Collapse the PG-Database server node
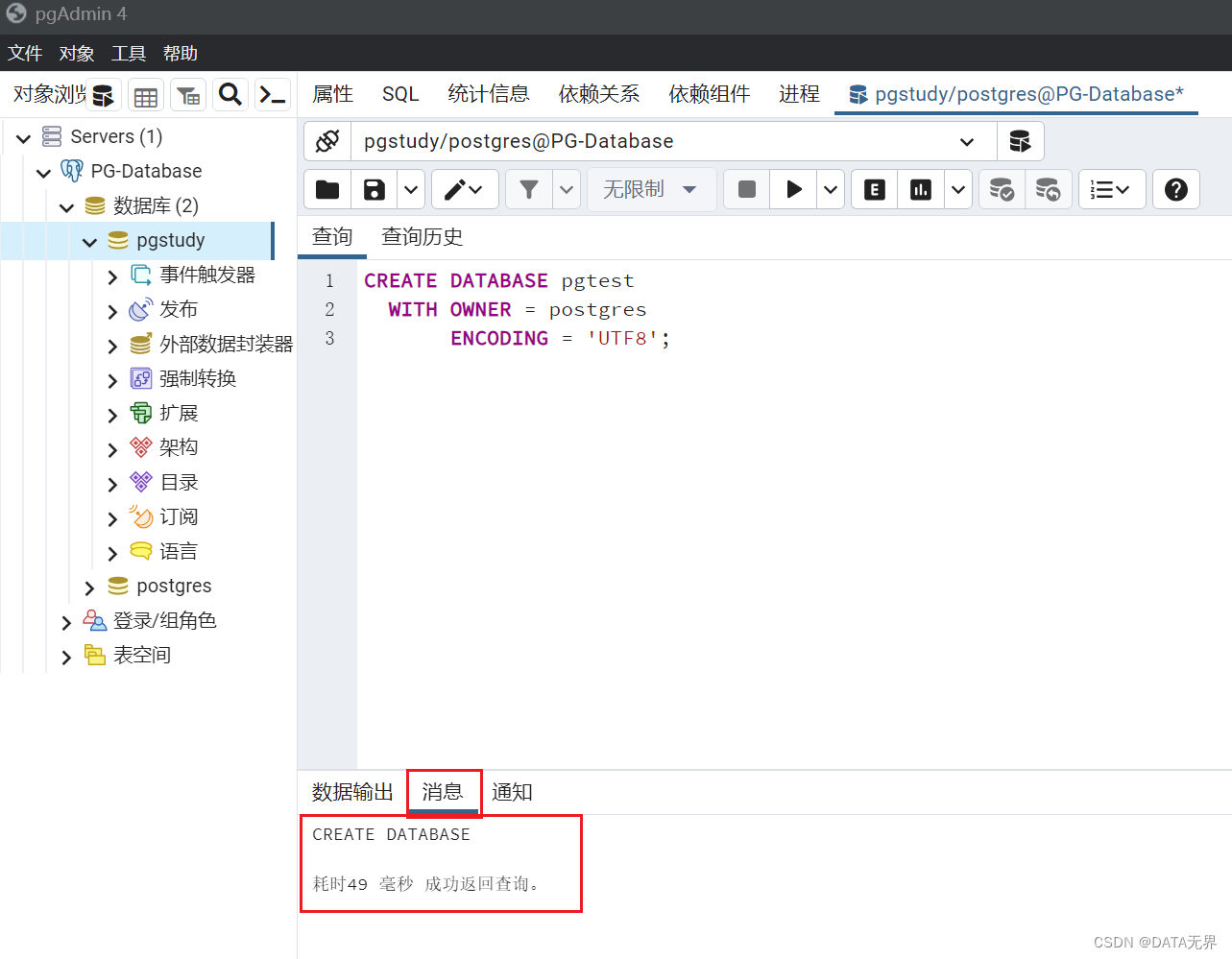1232x959 pixels. tap(43, 173)
